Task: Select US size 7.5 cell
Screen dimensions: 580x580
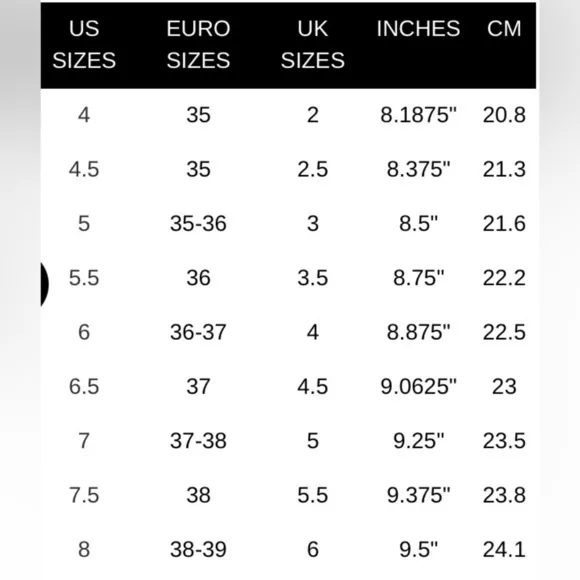Action: click(84, 495)
